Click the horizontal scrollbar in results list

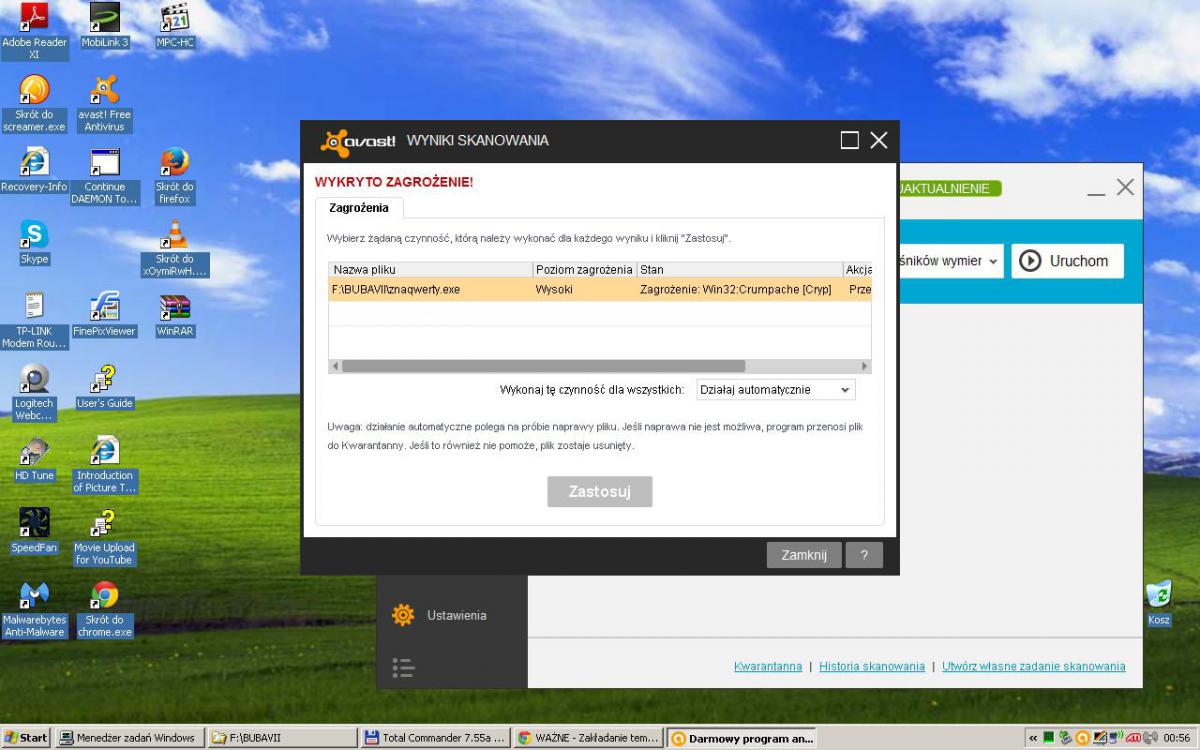pos(543,366)
